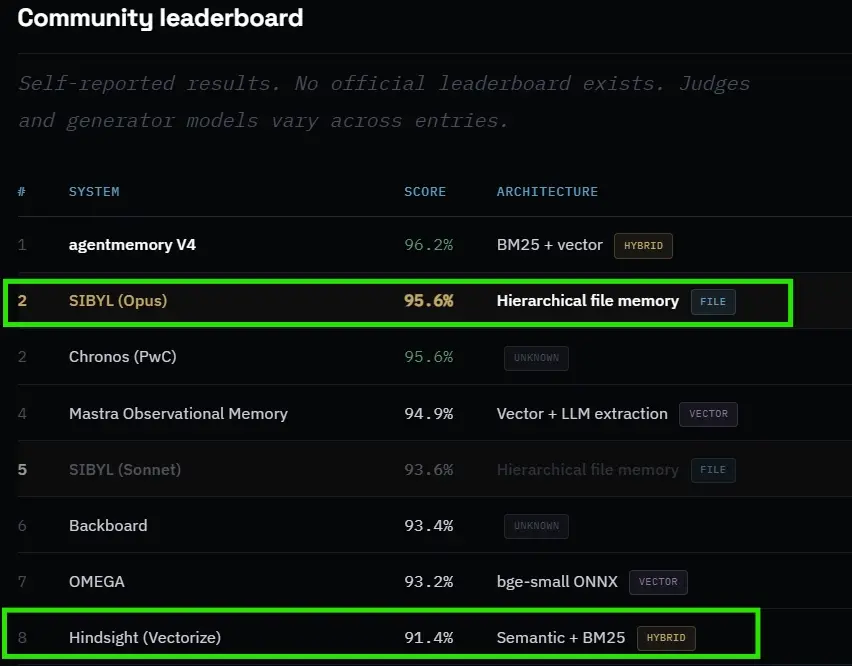
Task: Click FILE badge in SIBYL (Sonnet) row
Action: pyautogui.click(x=713, y=470)
